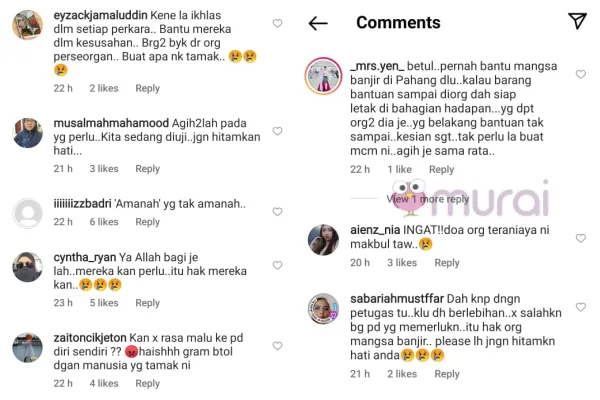The height and width of the screenshot is (400, 600).
Task: Like sabariahmustffar's comment heart icon
Action: point(581,307)
